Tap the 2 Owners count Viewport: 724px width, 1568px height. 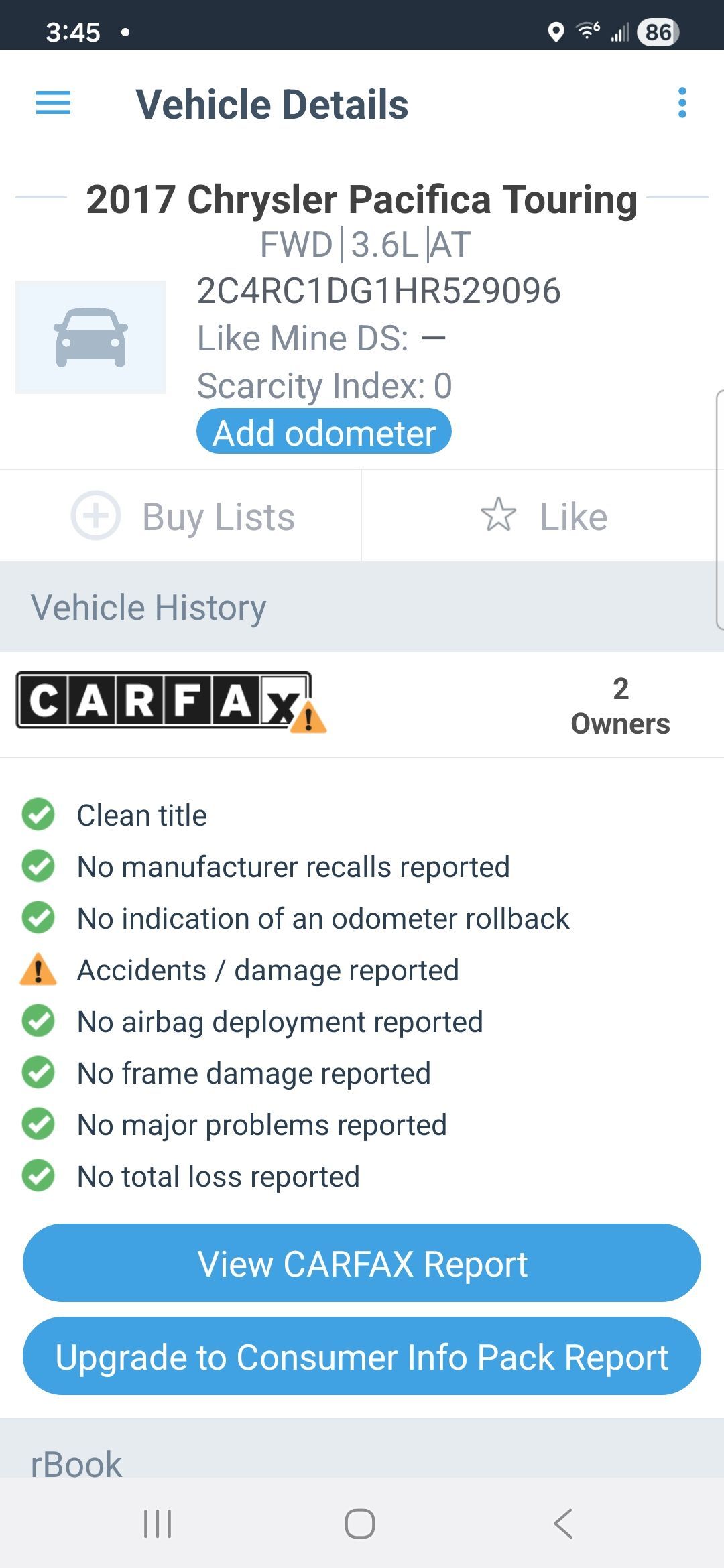point(620,706)
